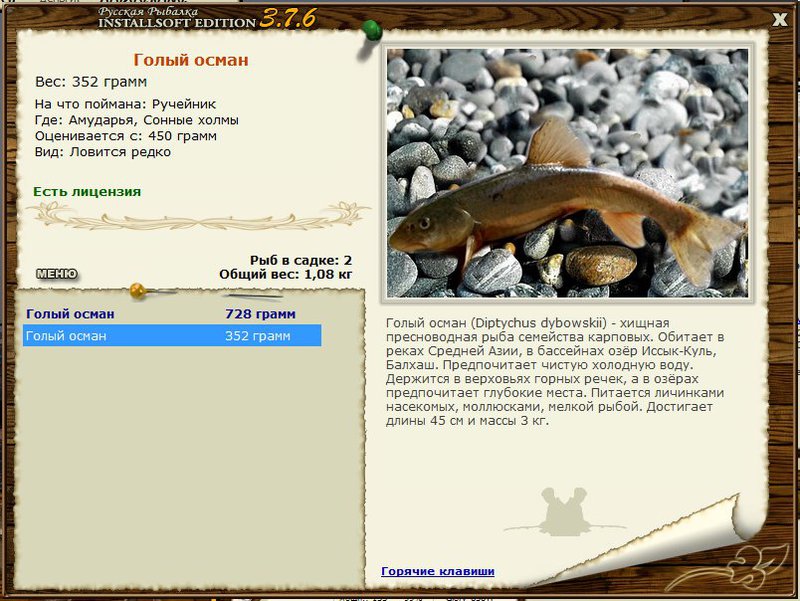Screen dimensions: 800x601
Task: Open the Горячие клавиши link
Action: tap(438, 571)
